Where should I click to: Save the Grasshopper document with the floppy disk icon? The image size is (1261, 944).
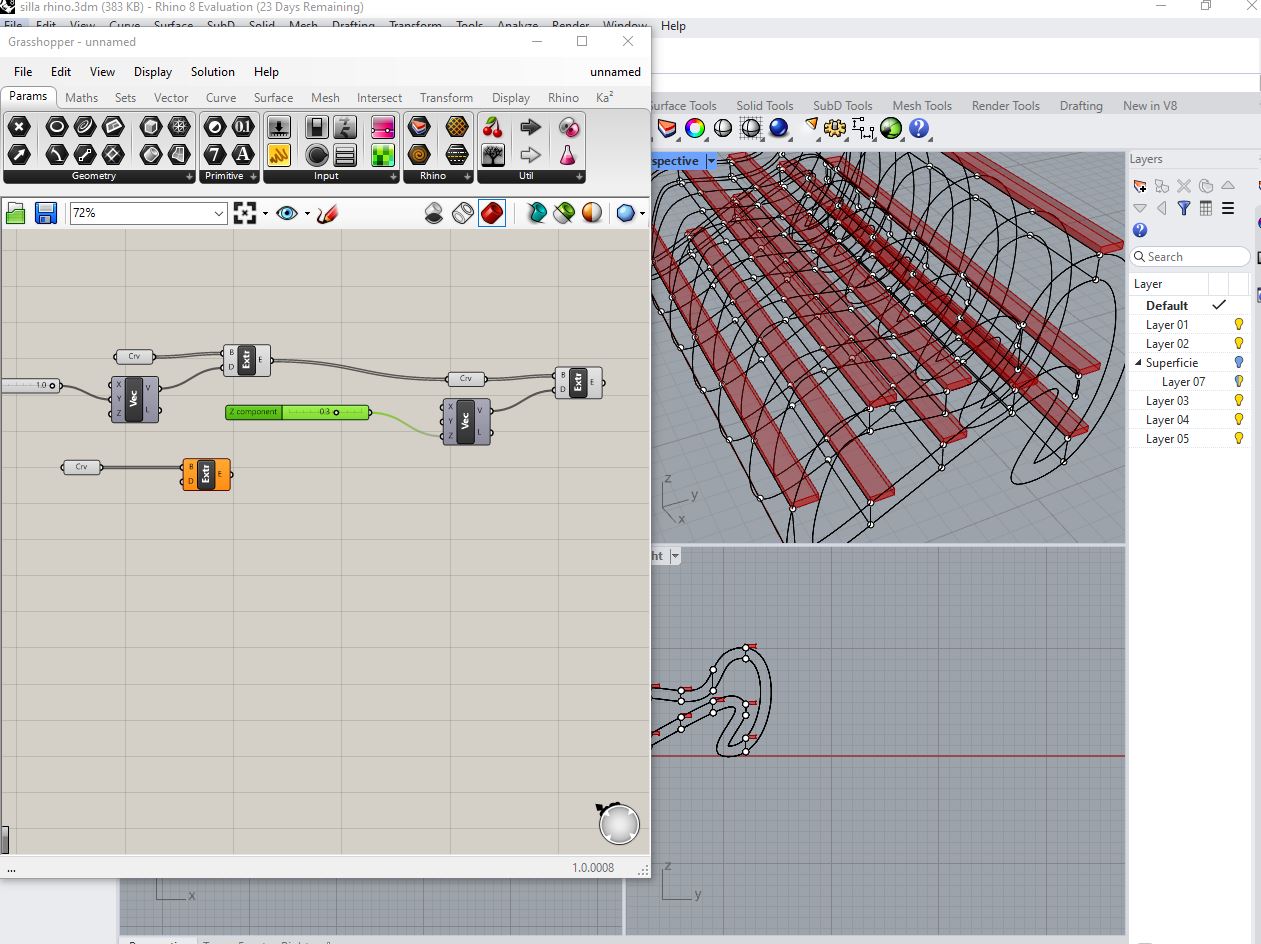[45, 213]
